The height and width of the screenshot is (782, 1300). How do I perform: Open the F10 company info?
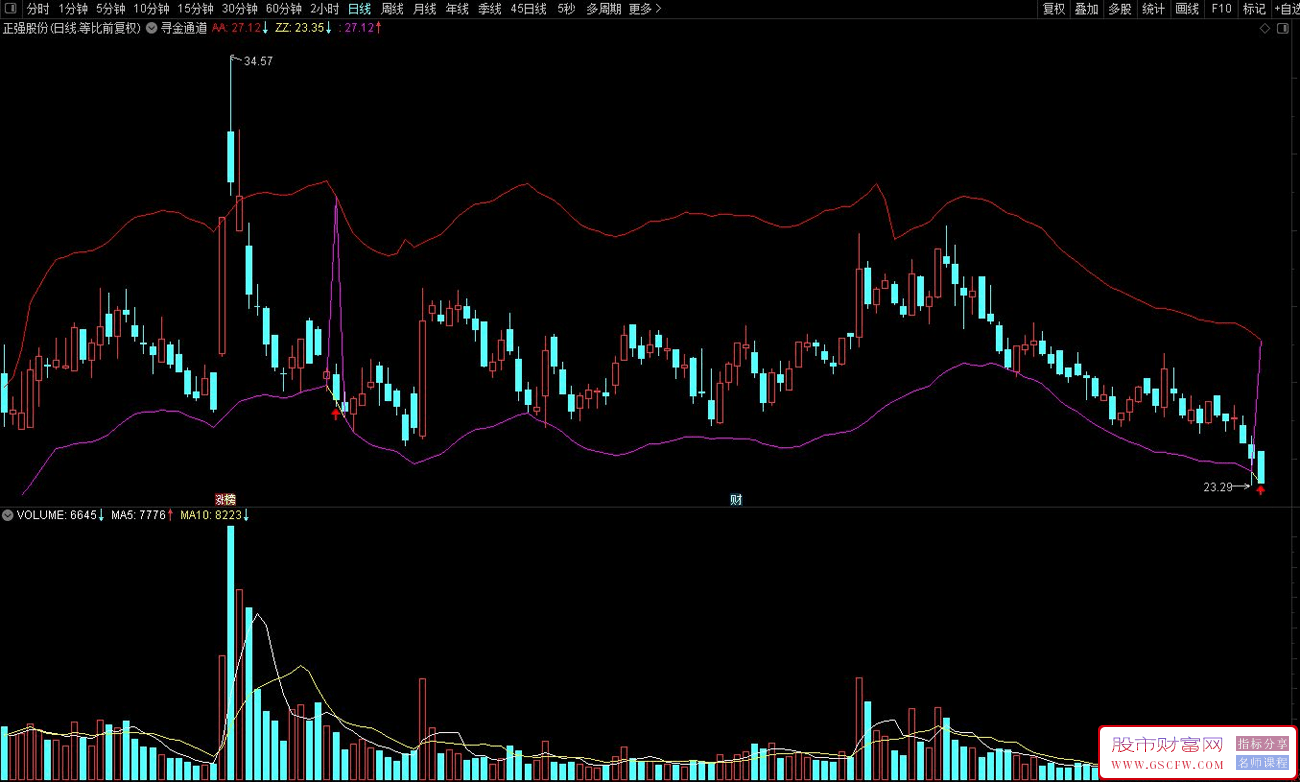pyautogui.click(x=1221, y=9)
